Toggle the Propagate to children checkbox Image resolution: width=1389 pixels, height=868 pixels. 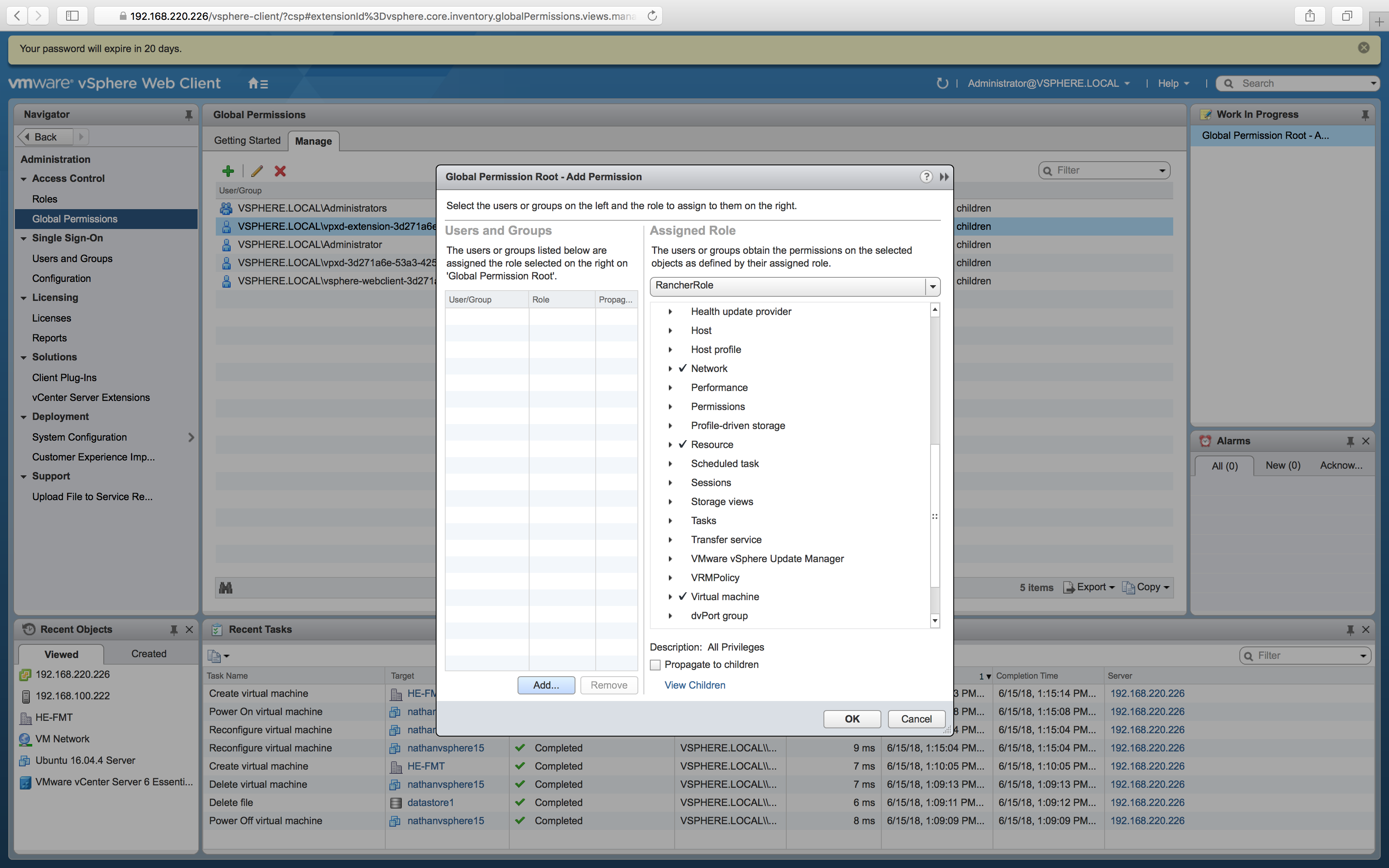655,664
